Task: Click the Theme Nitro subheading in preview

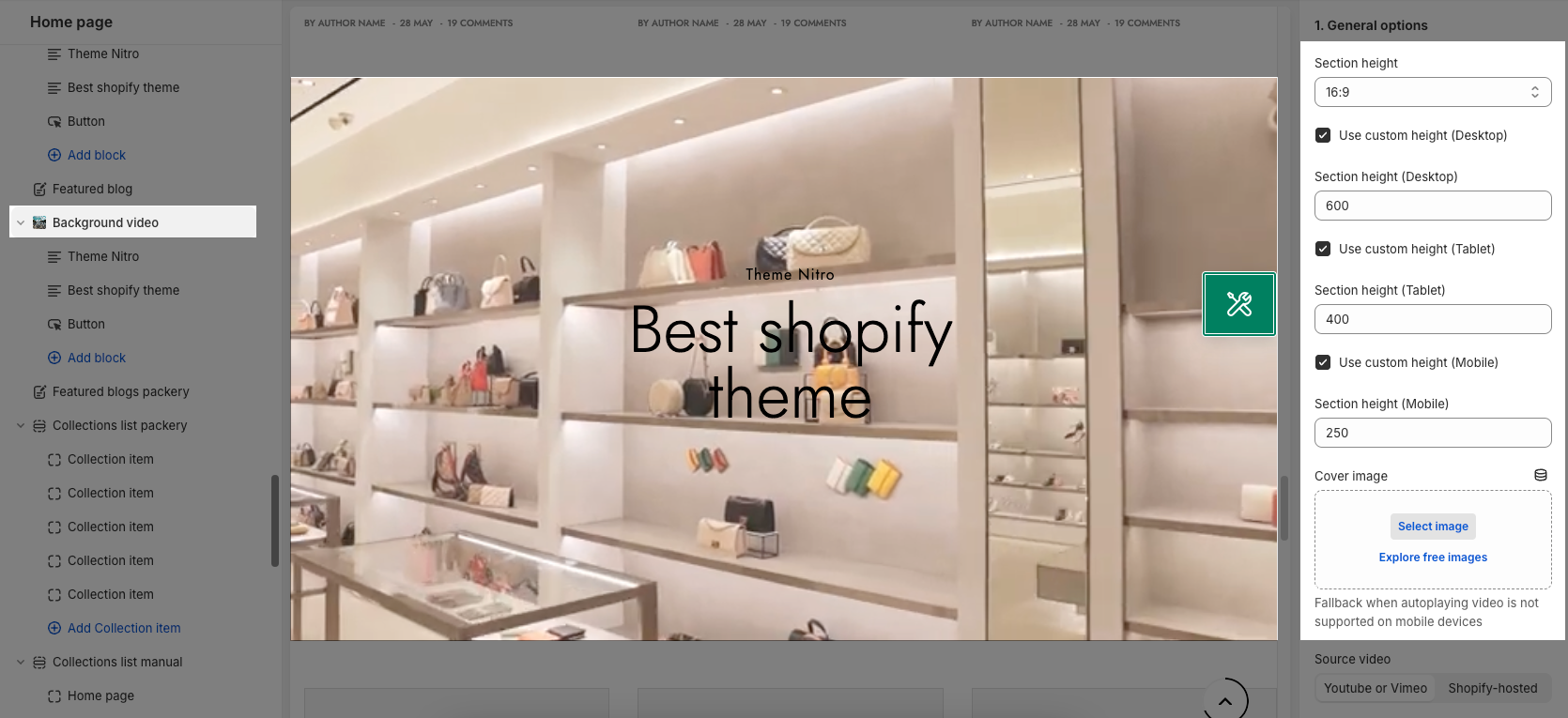Action: coord(790,275)
